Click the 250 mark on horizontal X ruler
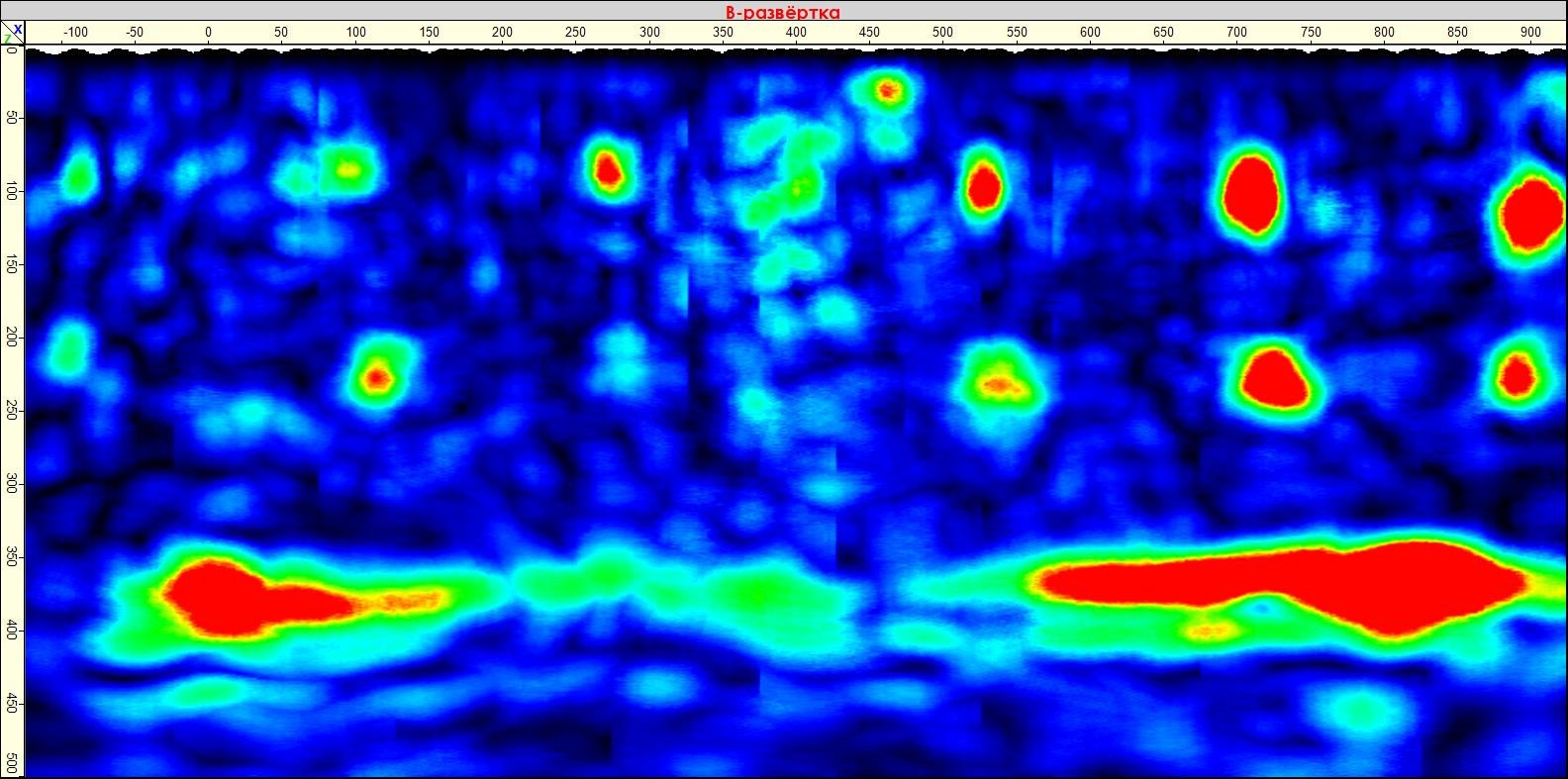The height and width of the screenshot is (779, 1568). click(x=575, y=33)
